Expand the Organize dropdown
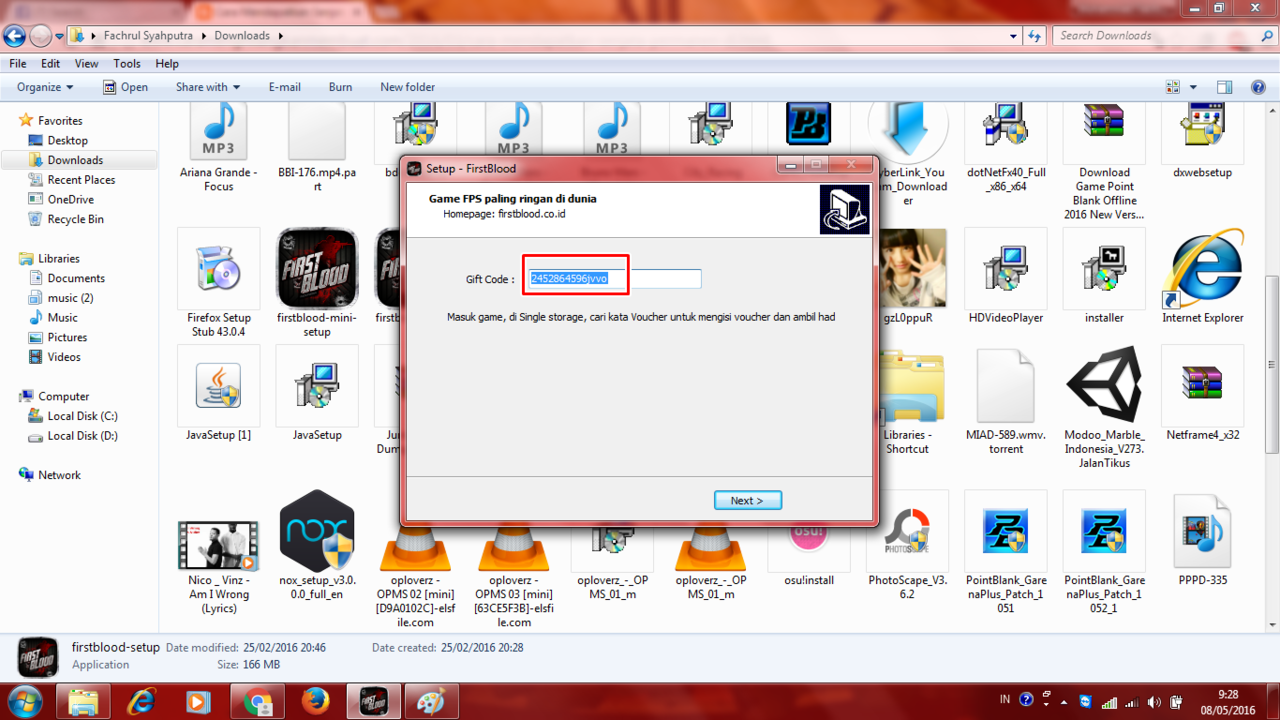The width and height of the screenshot is (1280, 720). [45, 87]
